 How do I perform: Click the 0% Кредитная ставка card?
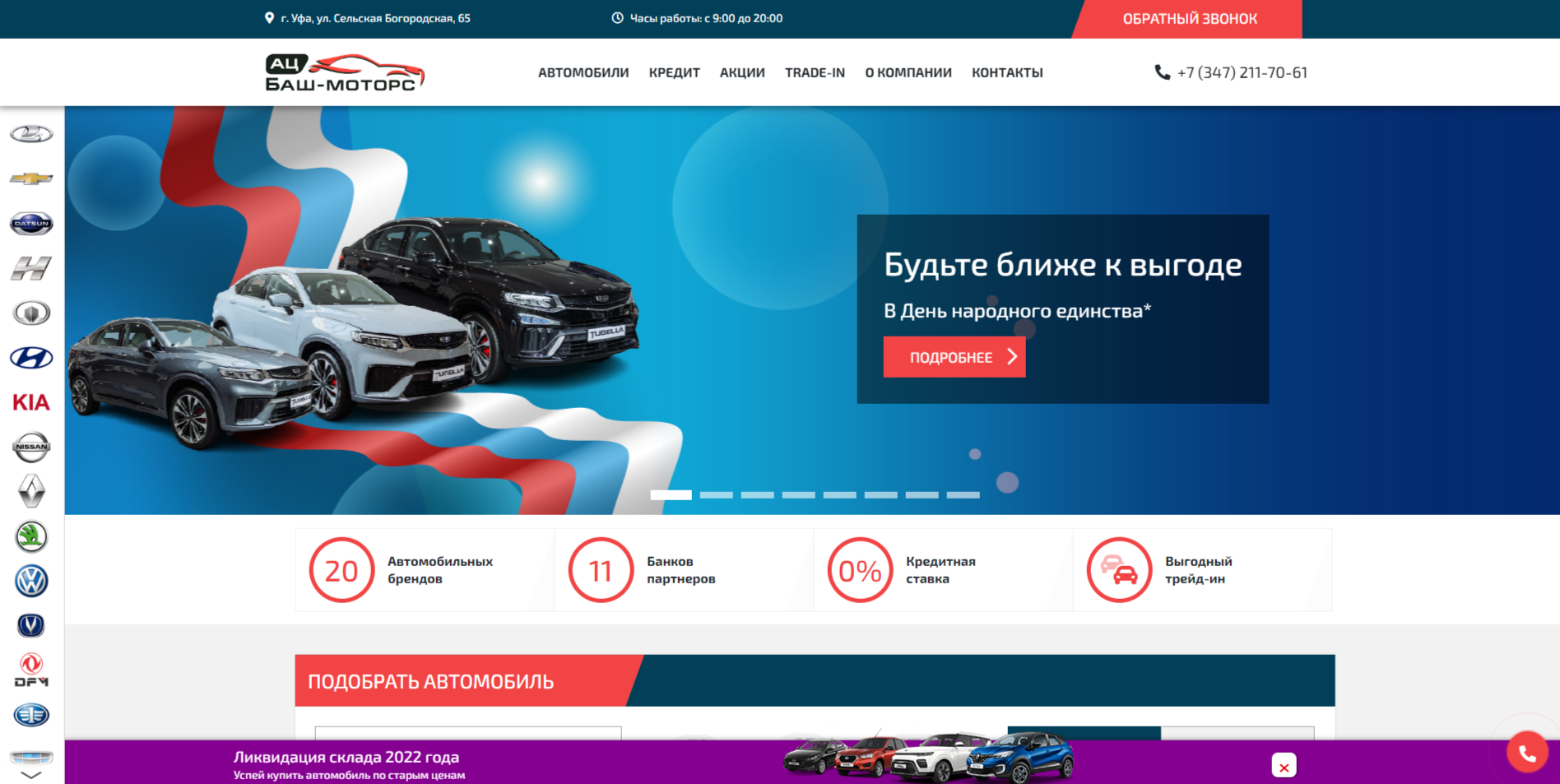[943, 570]
